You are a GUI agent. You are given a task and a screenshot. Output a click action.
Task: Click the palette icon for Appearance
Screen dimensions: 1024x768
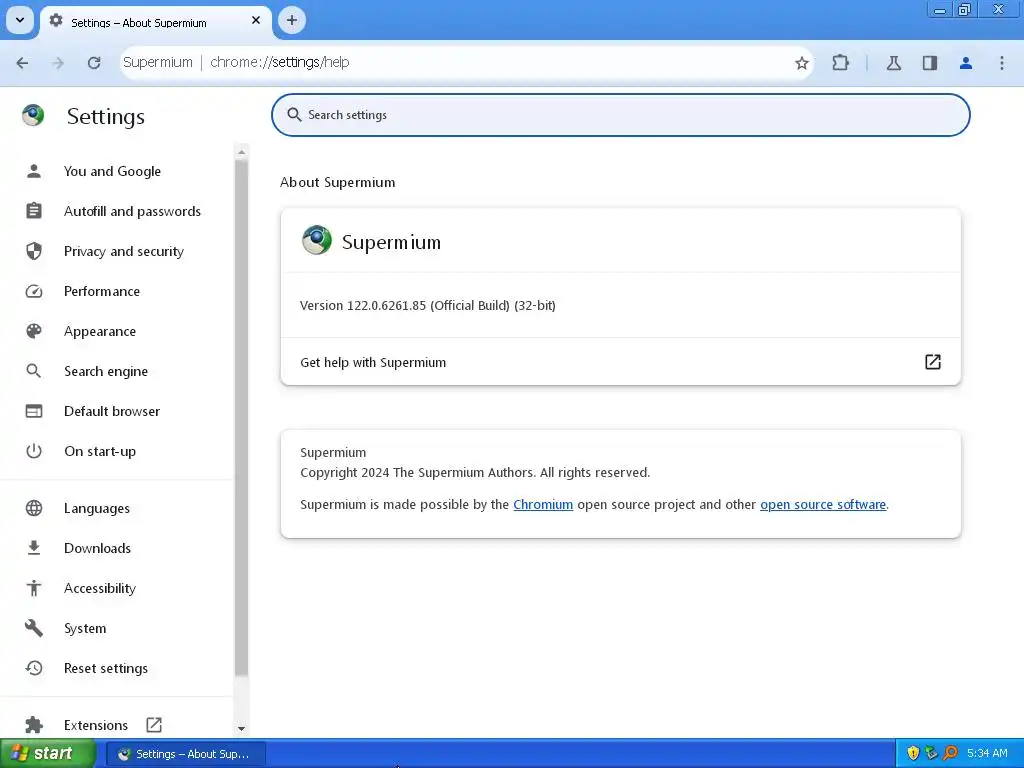click(x=34, y=331)
